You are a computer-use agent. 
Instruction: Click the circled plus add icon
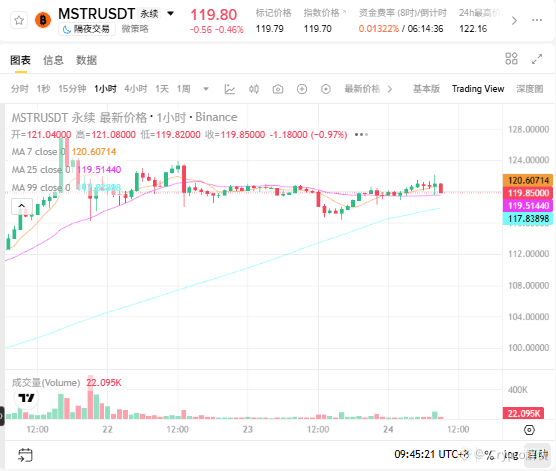[x=302, y=89]
